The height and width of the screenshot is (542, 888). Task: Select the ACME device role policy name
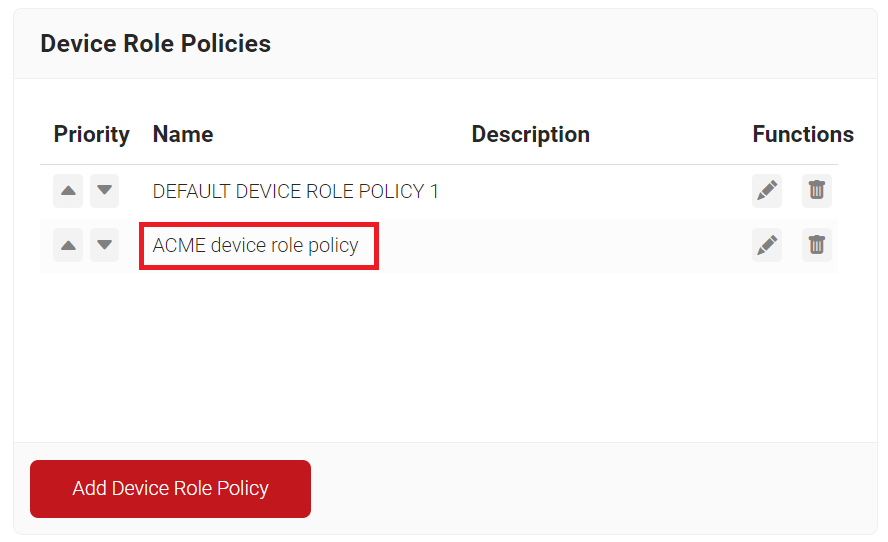point(255,245)
